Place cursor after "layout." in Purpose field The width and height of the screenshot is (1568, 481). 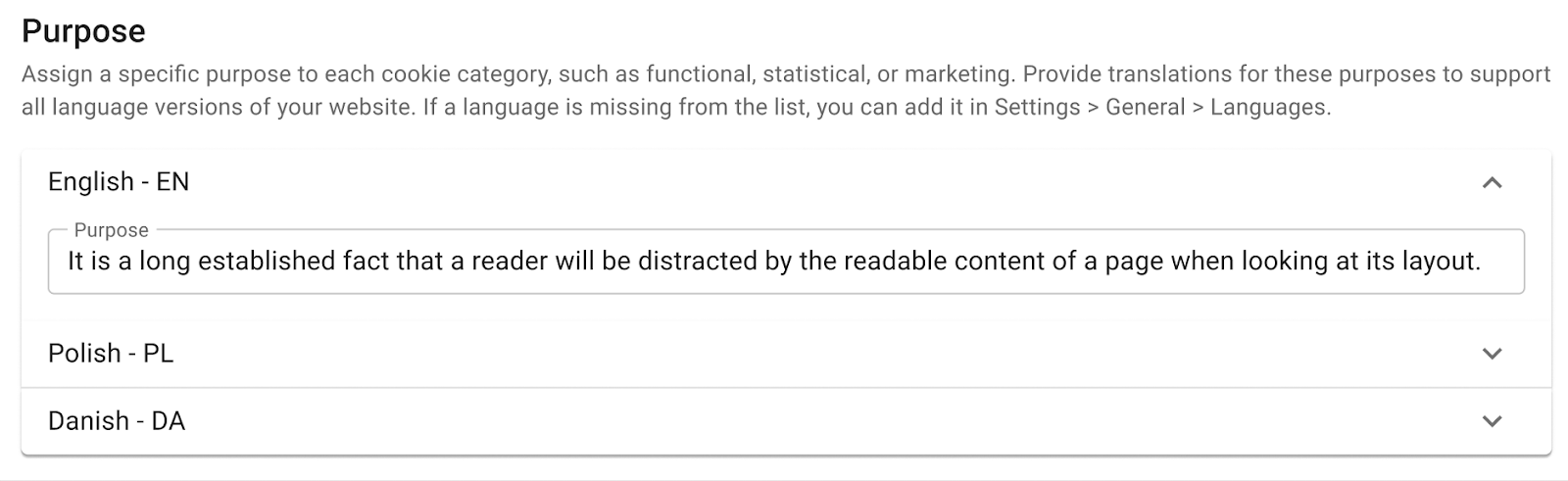(x=1483, y=262)
